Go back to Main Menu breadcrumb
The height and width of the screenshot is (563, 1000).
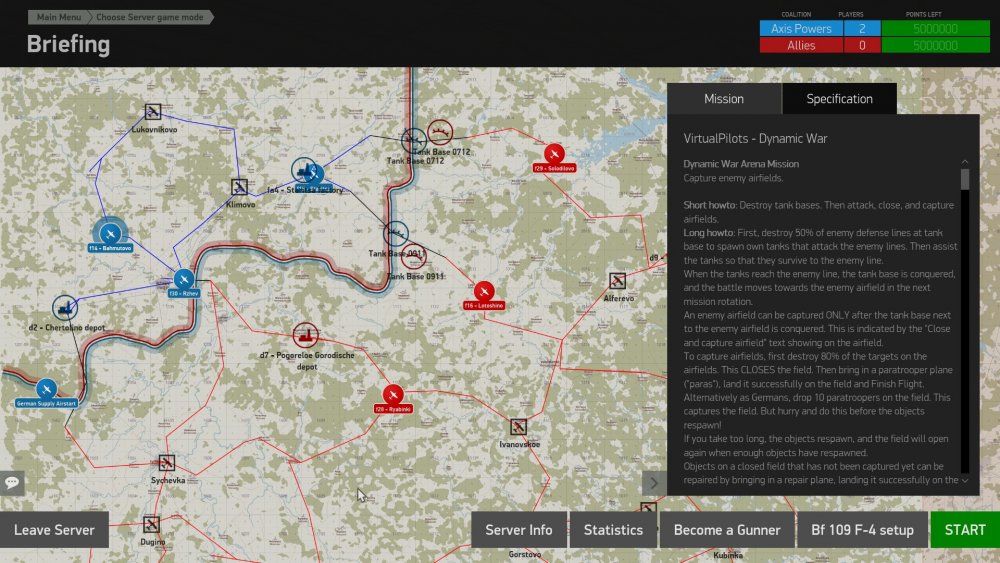pos(59,18)
